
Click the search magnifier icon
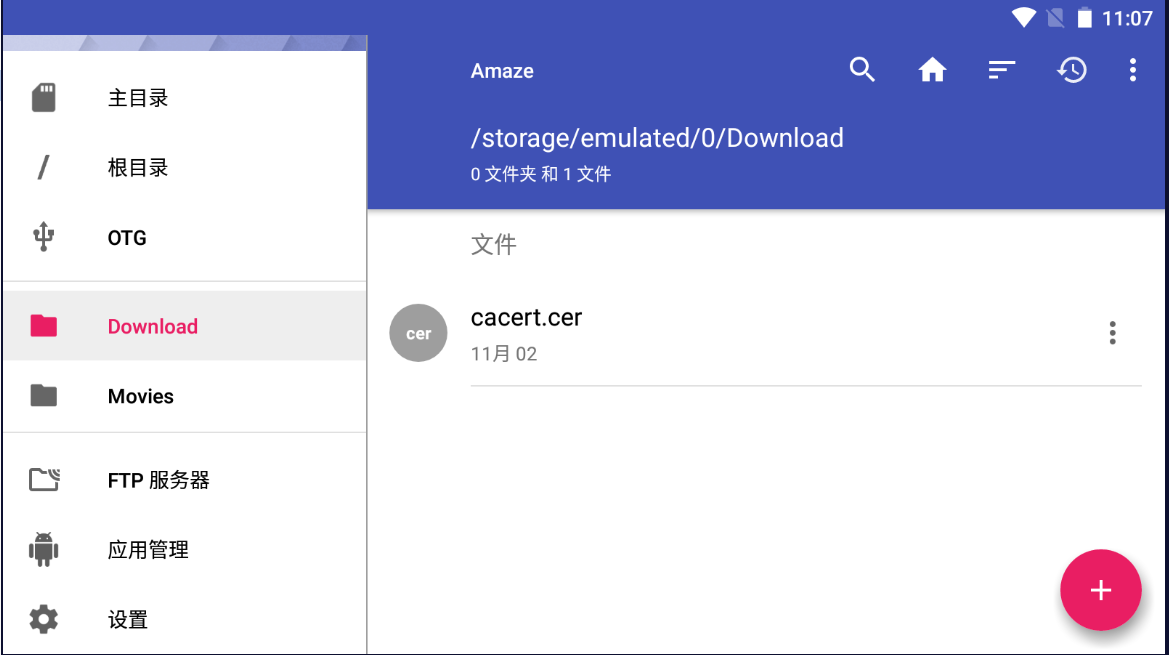click(862, 70)
